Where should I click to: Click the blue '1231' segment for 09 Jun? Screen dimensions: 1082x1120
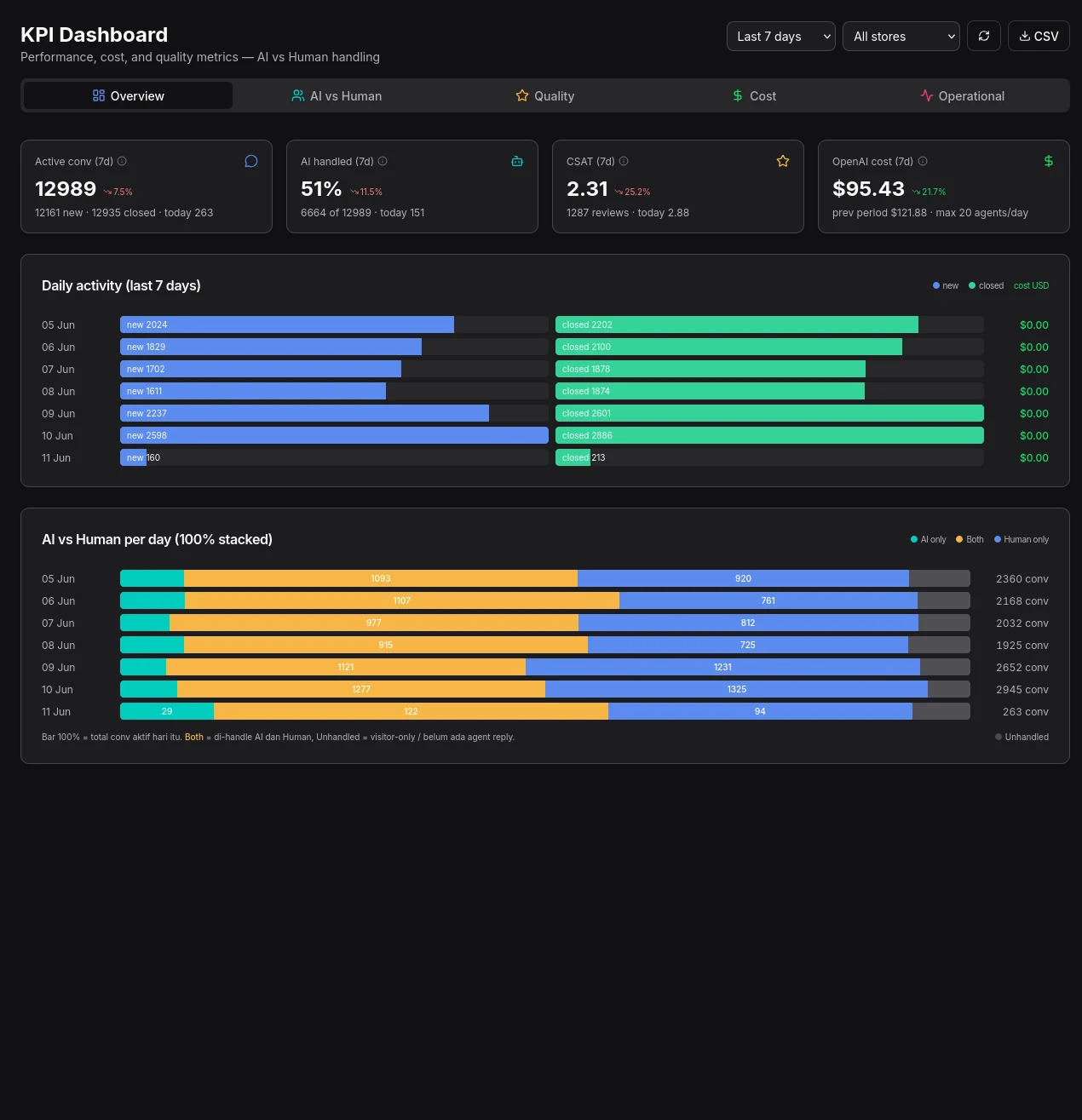coord(722,667)
